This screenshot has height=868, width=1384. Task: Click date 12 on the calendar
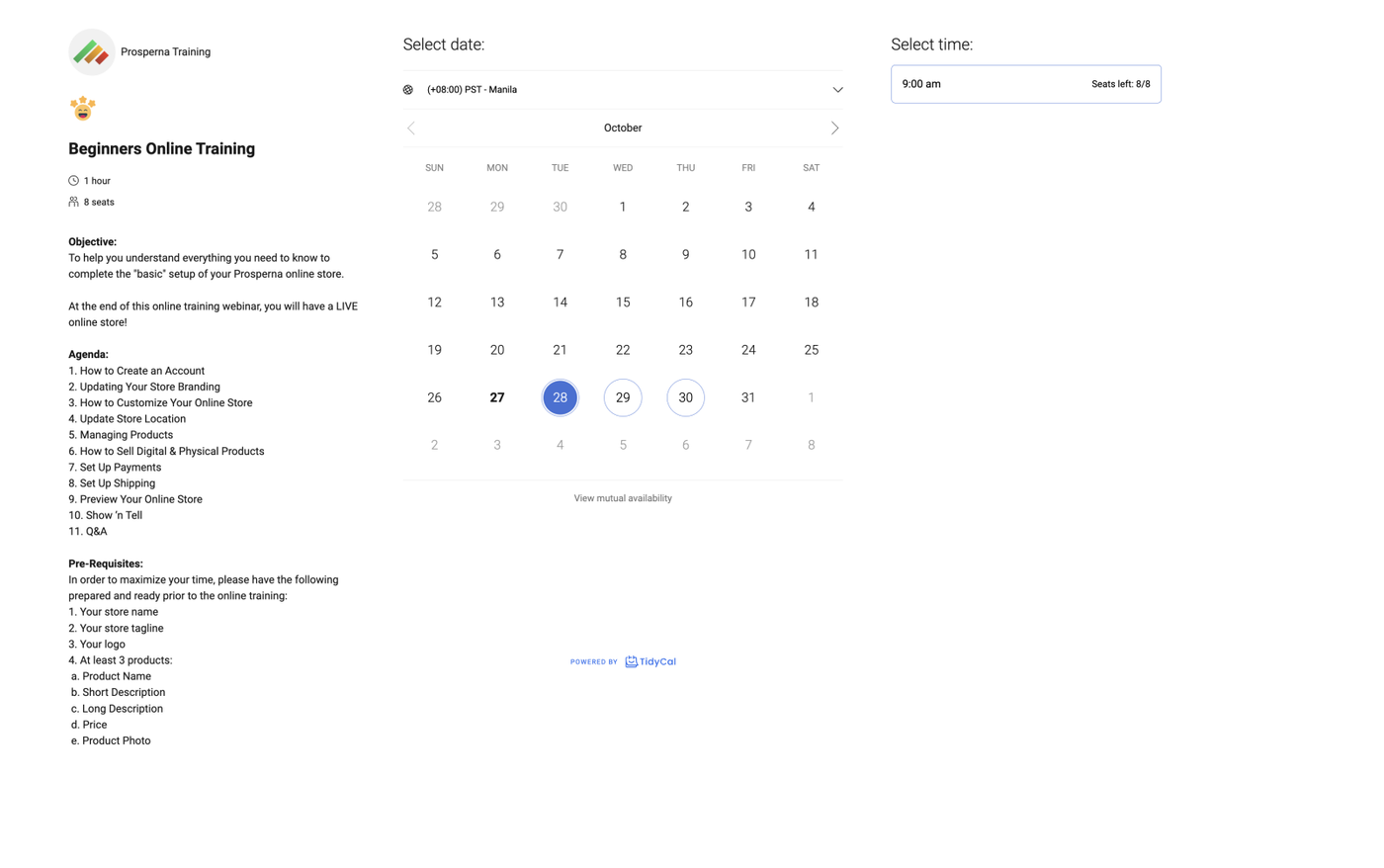[x=434, y=303]
